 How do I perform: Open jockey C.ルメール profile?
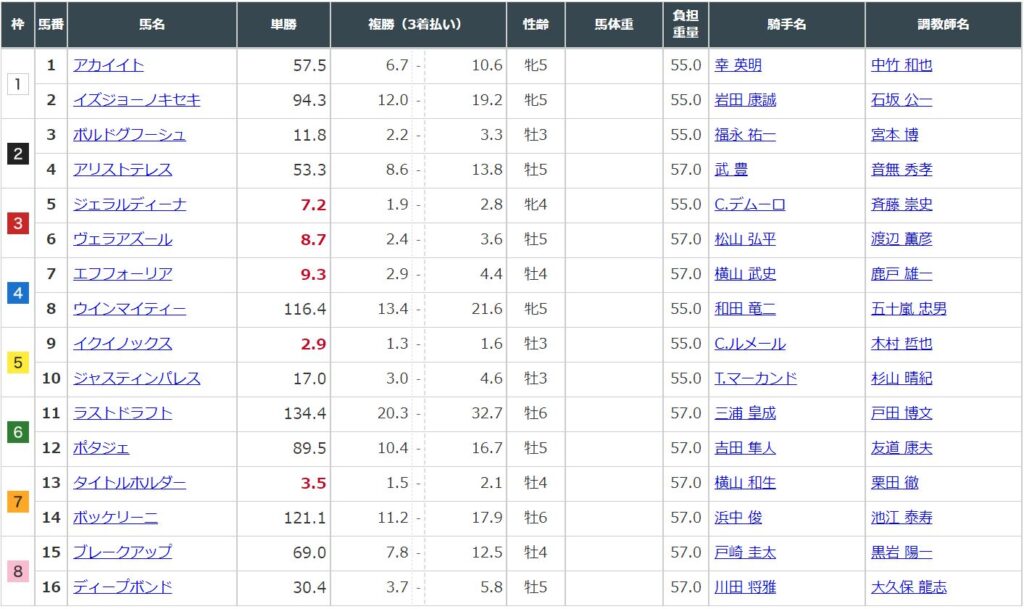point(750,343)
